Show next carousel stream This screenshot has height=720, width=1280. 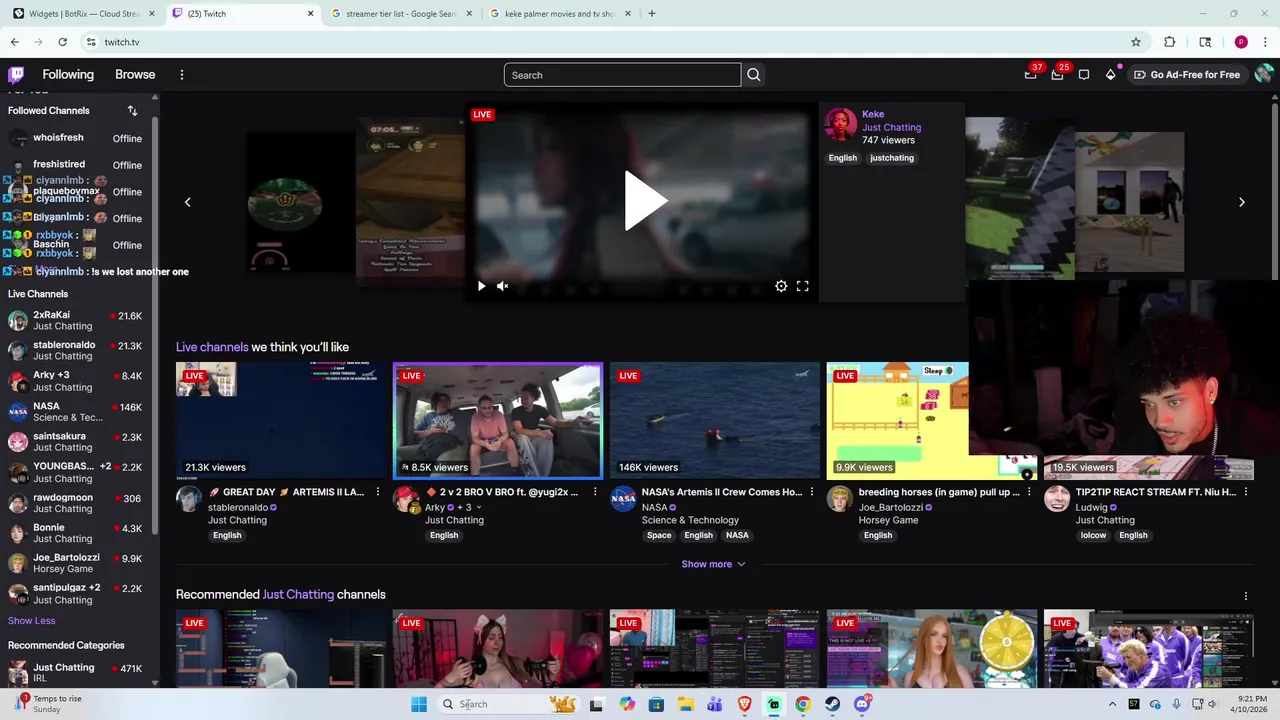(1242, 202)
